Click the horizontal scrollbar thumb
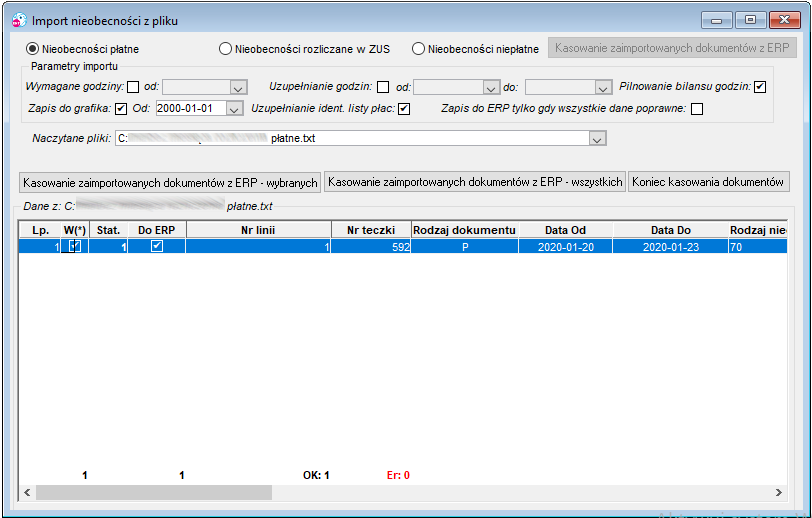 point(154,493)
